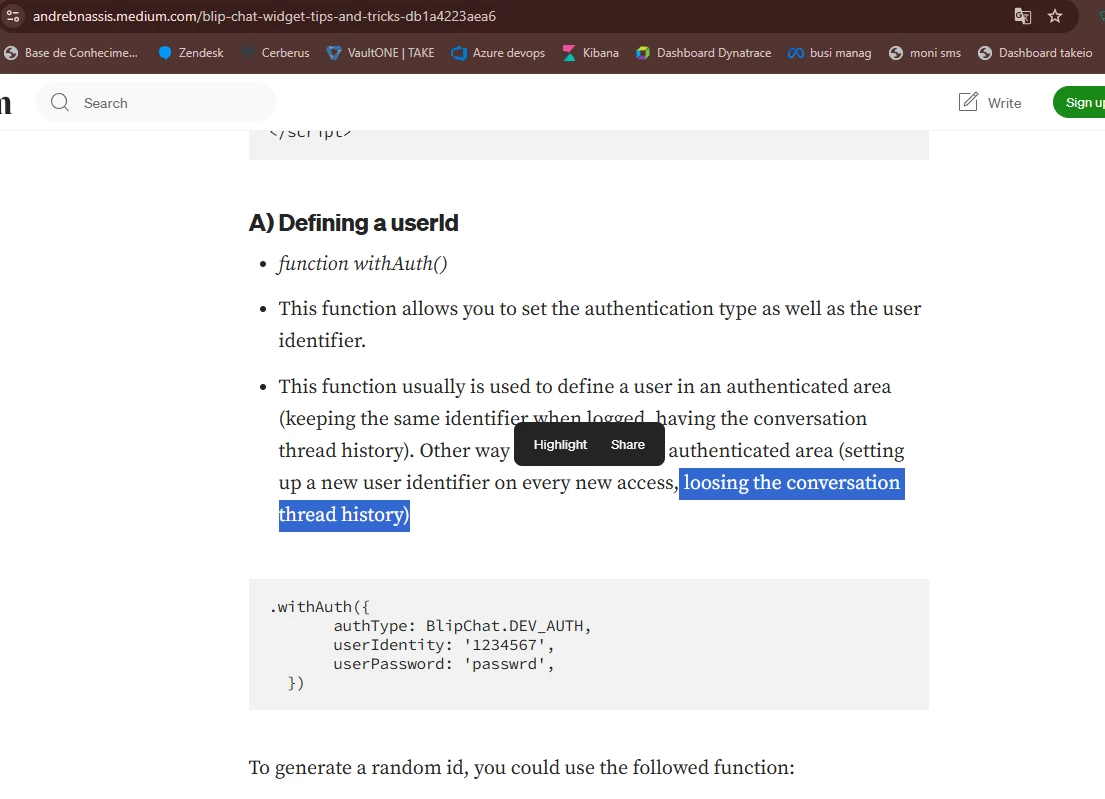Image resolution: width=1105 pixels, height=799 pixels.
Task: Open the moni sms bookmark
Action: (x=925, y=53)
